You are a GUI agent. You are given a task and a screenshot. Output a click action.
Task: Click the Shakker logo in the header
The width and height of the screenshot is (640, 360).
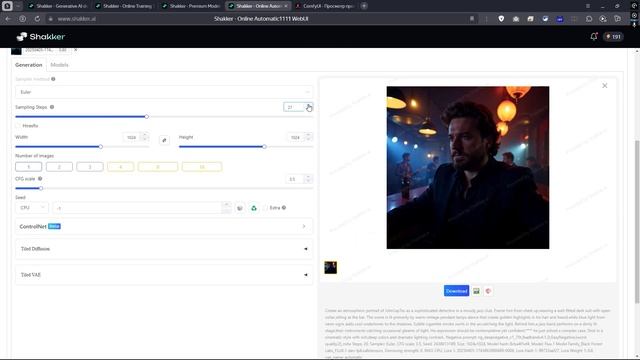tap(40, 37)
